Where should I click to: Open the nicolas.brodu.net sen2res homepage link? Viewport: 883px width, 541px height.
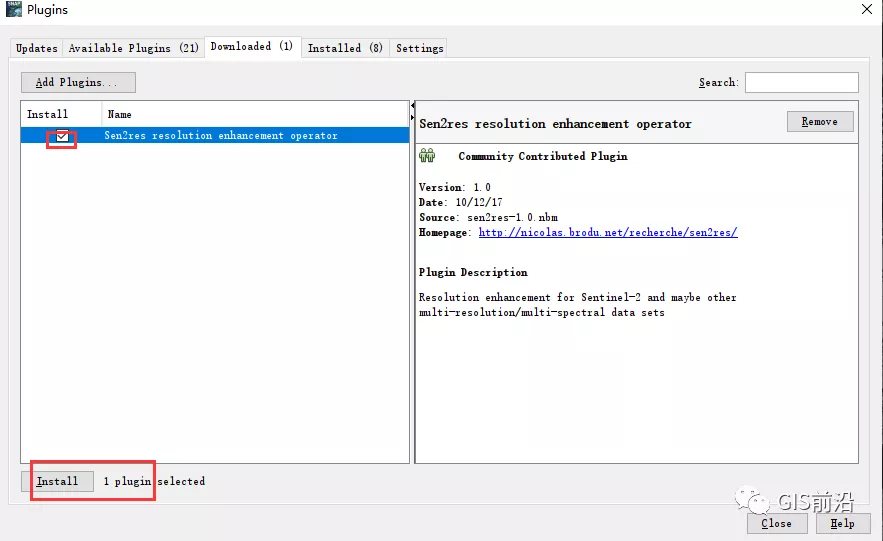(608, 233)
